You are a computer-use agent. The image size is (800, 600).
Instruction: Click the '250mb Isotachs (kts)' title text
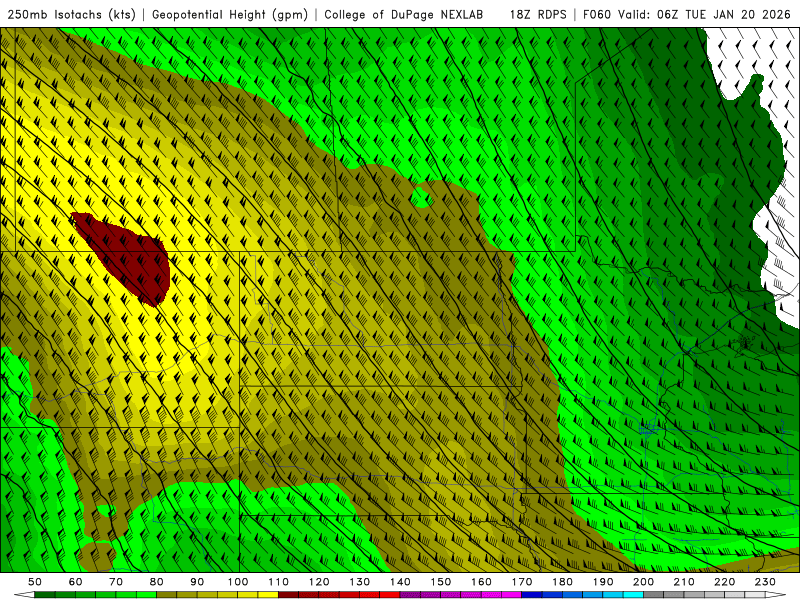pos(71,14)
